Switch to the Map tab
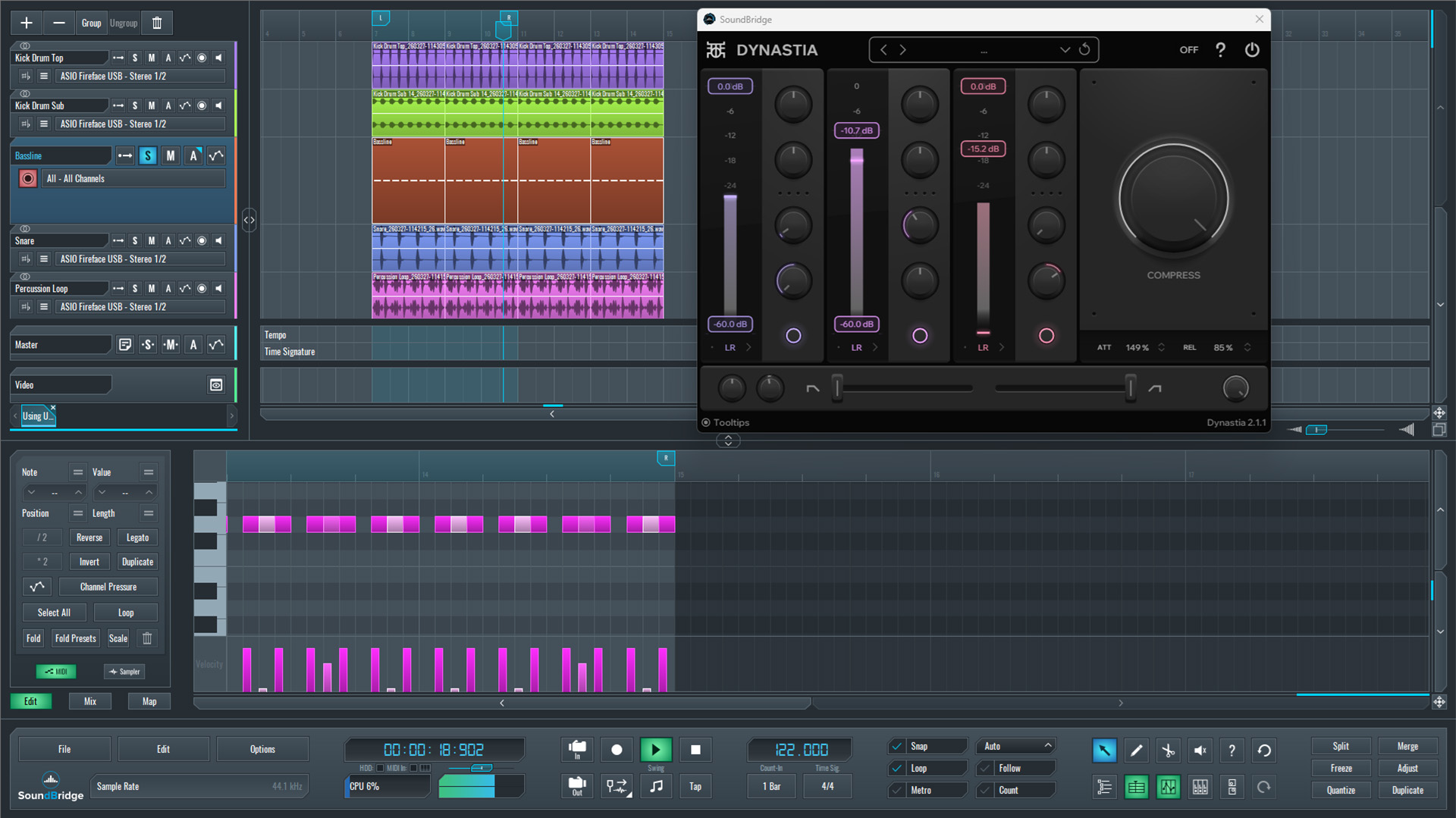This screenshot has height=818, width=1456. tap(149, 701)
